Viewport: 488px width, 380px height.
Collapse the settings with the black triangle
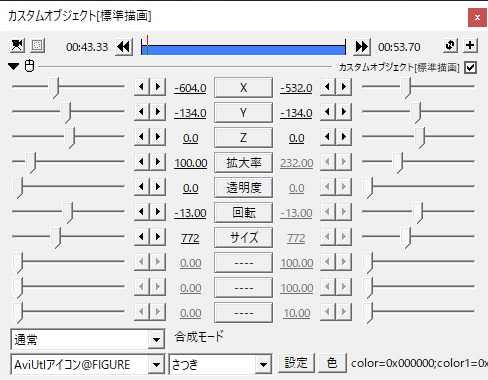[x=14, y=66]
